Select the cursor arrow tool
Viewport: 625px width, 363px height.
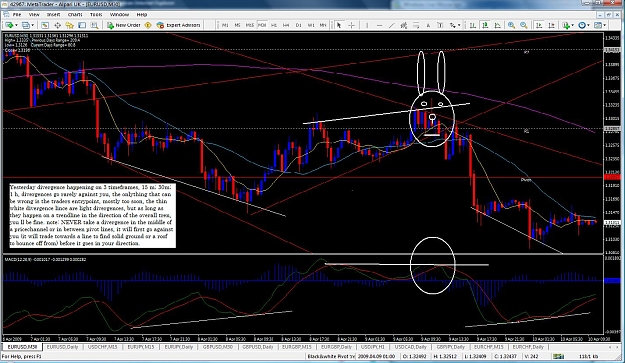tap(339, 25)
